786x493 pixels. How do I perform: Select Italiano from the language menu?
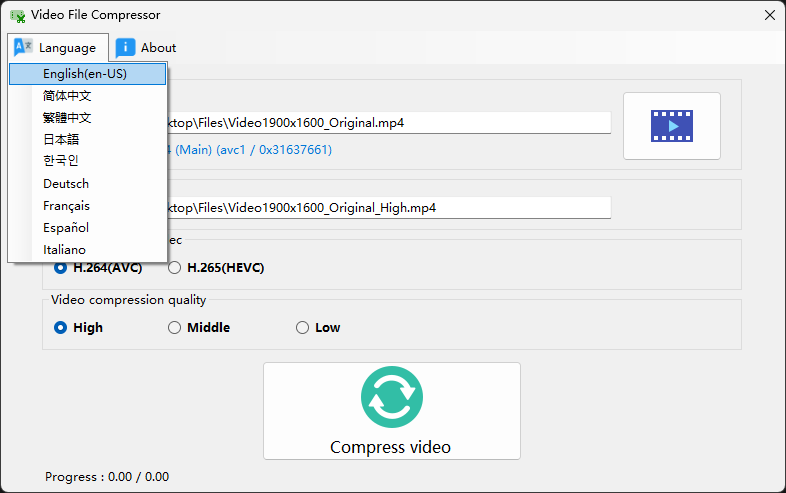(87, 250)
